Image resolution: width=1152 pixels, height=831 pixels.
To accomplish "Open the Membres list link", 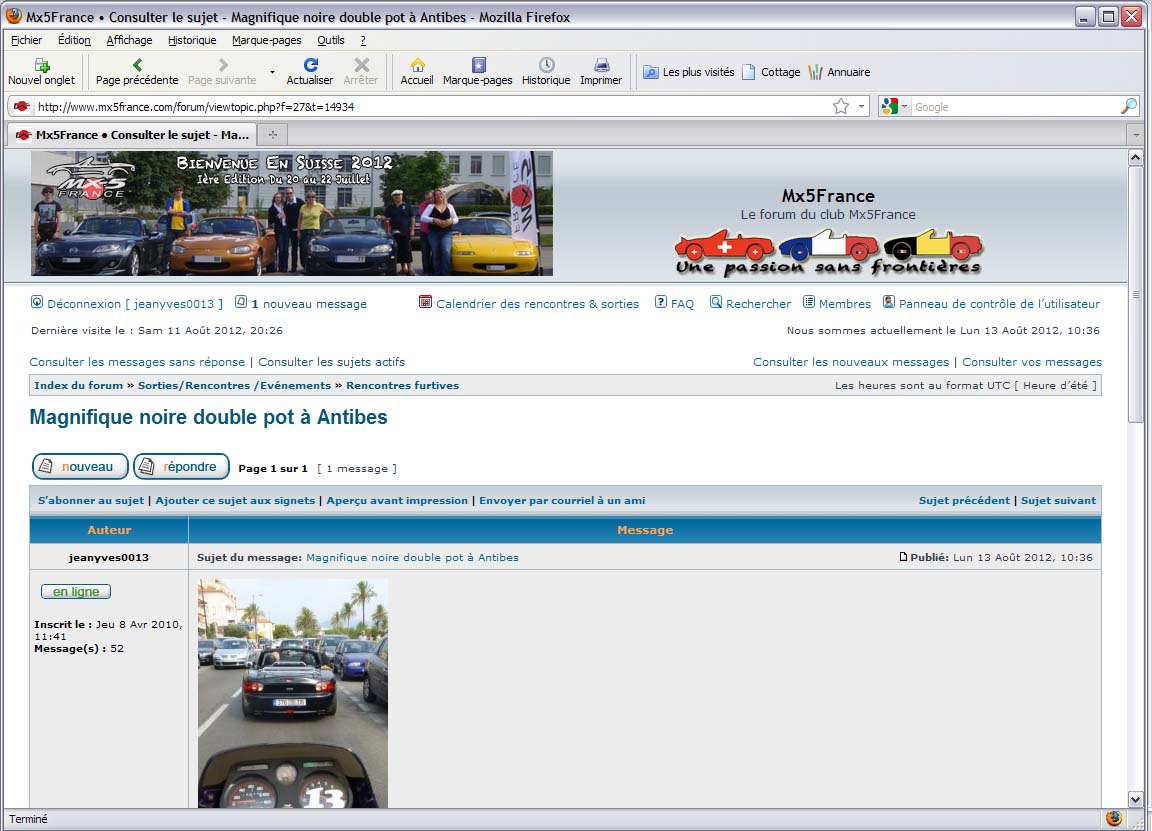I will [844, 303].
